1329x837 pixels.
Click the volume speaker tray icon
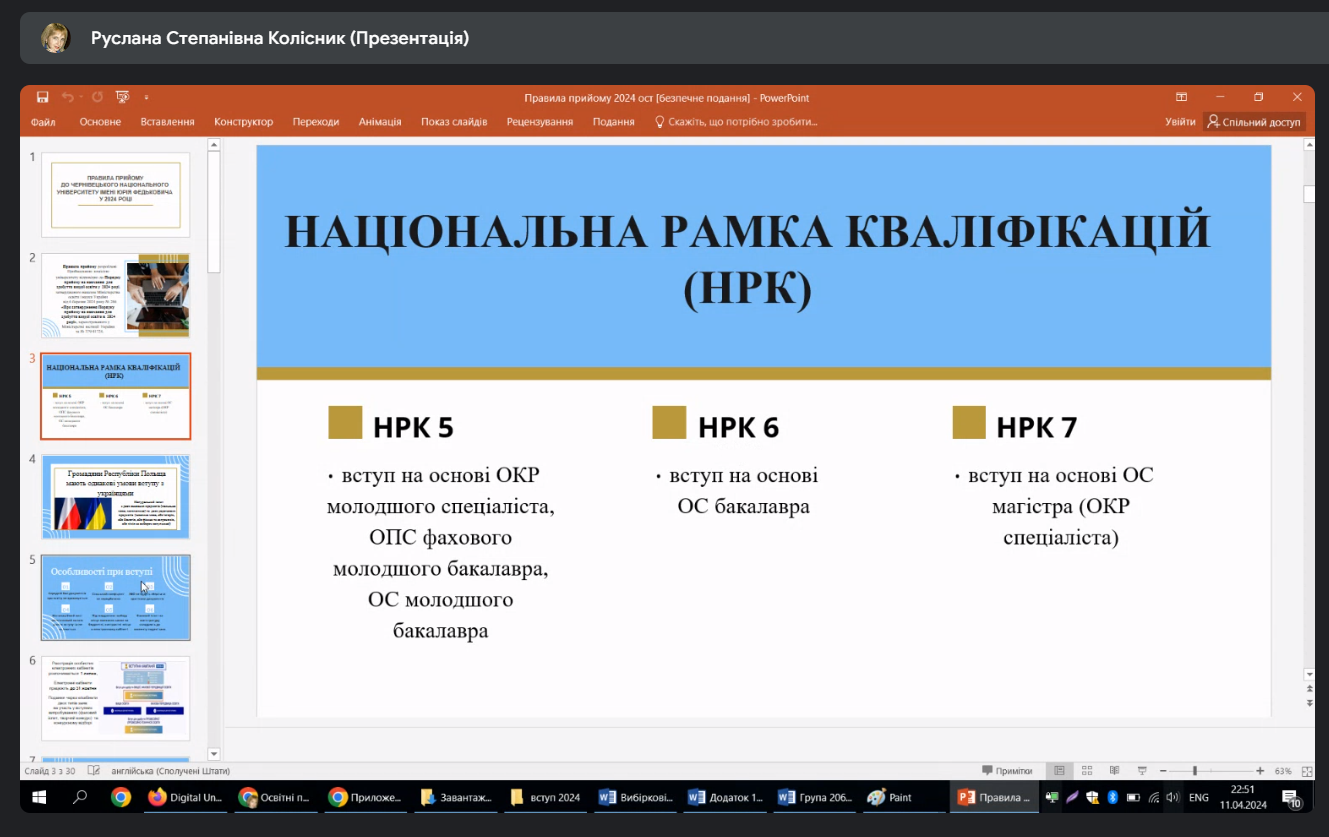[1172, 797]
